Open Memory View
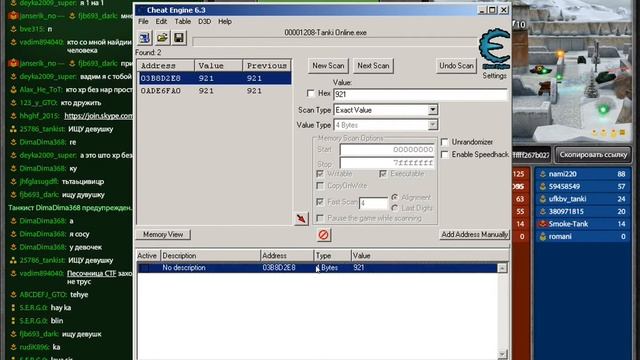The image size is (640, 360). pyautogui.click(x=163, y=235)
